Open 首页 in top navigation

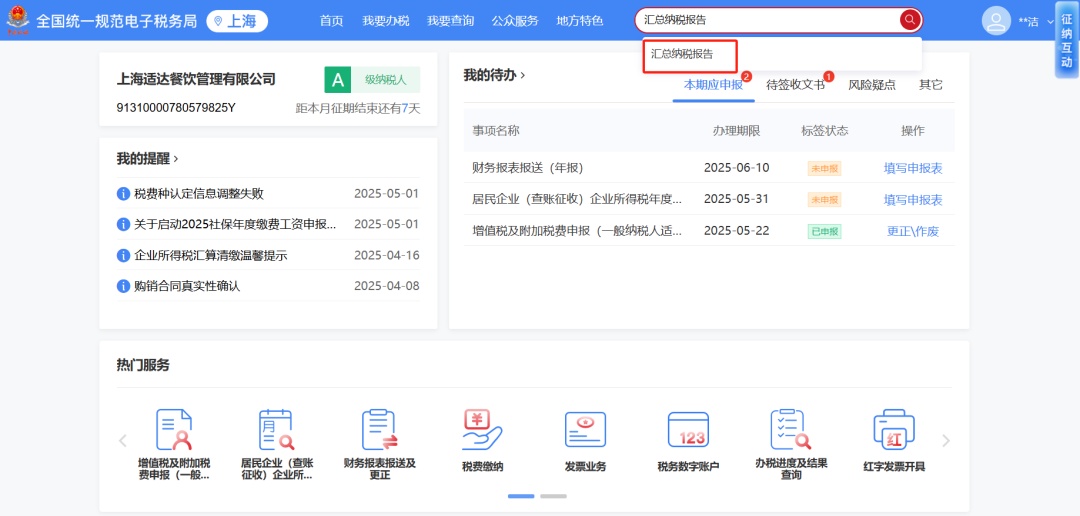tap(331, 21)
